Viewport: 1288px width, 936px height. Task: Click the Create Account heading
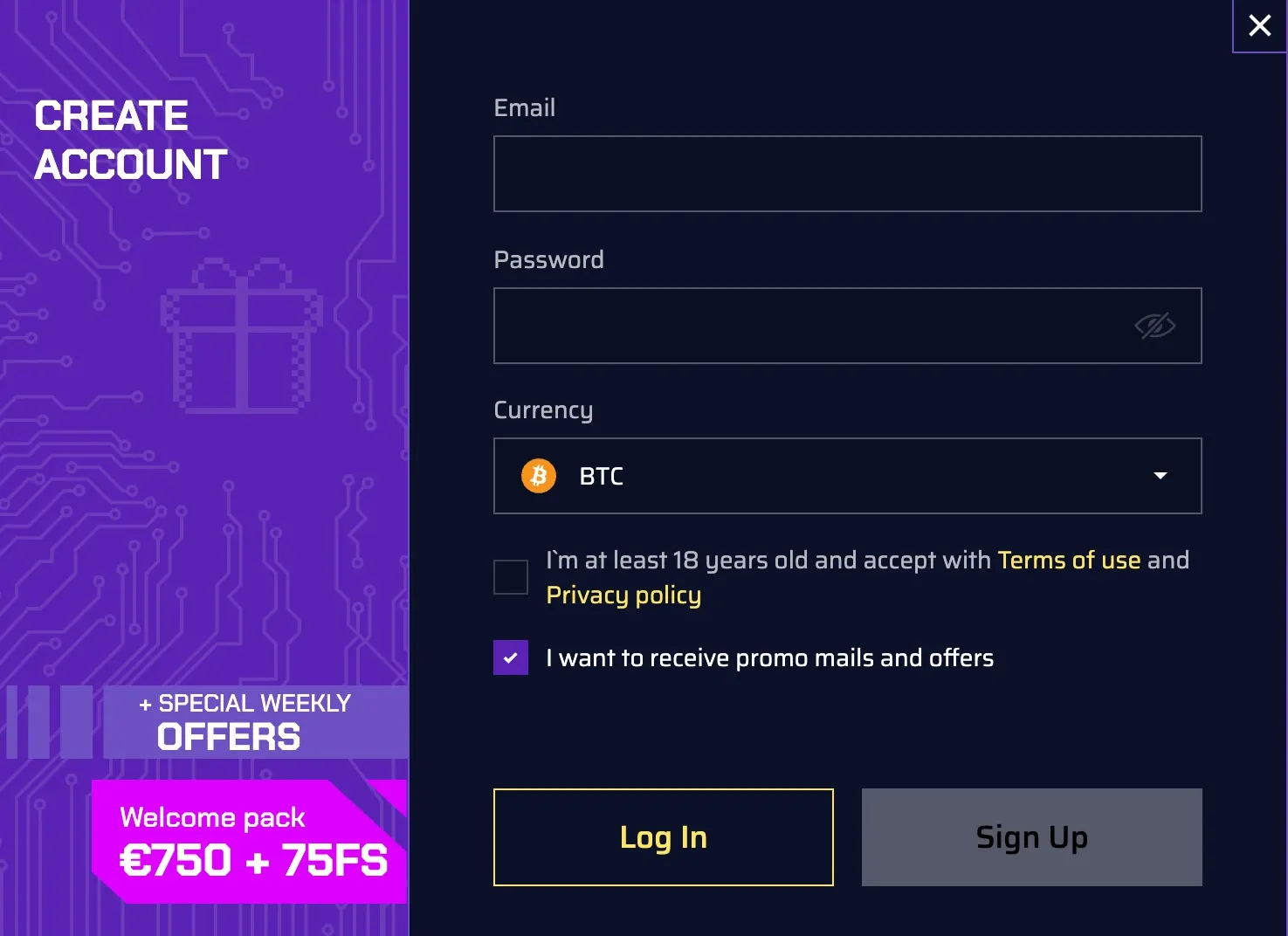(131, 140)
